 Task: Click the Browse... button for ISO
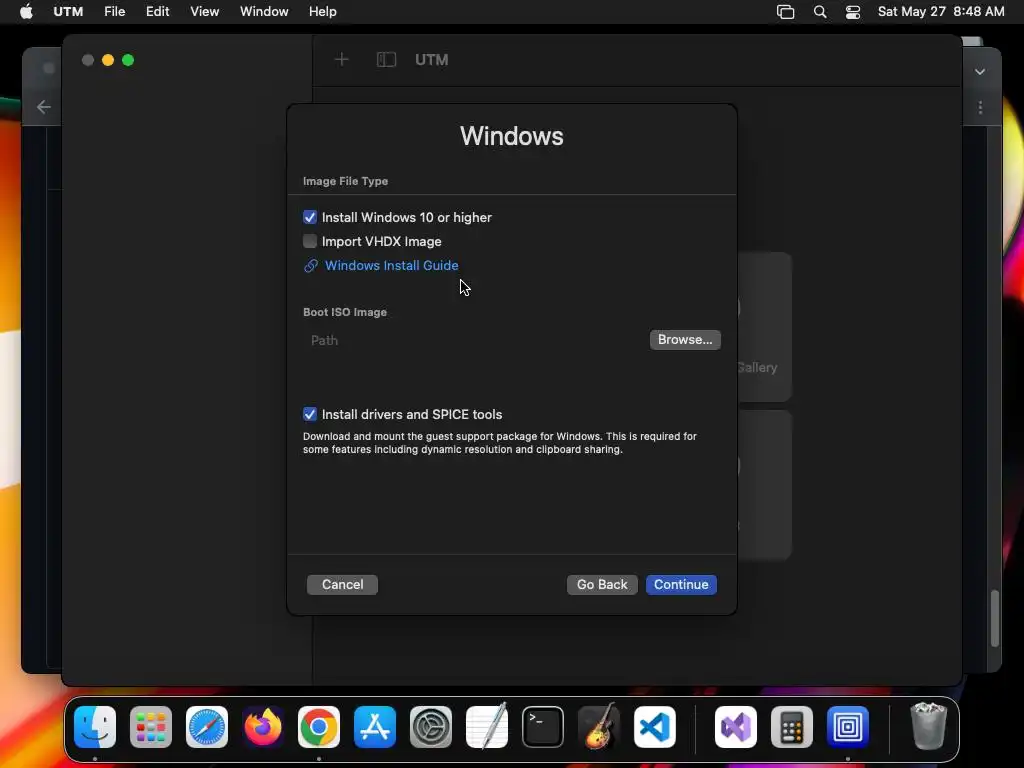tap(684, 340)
